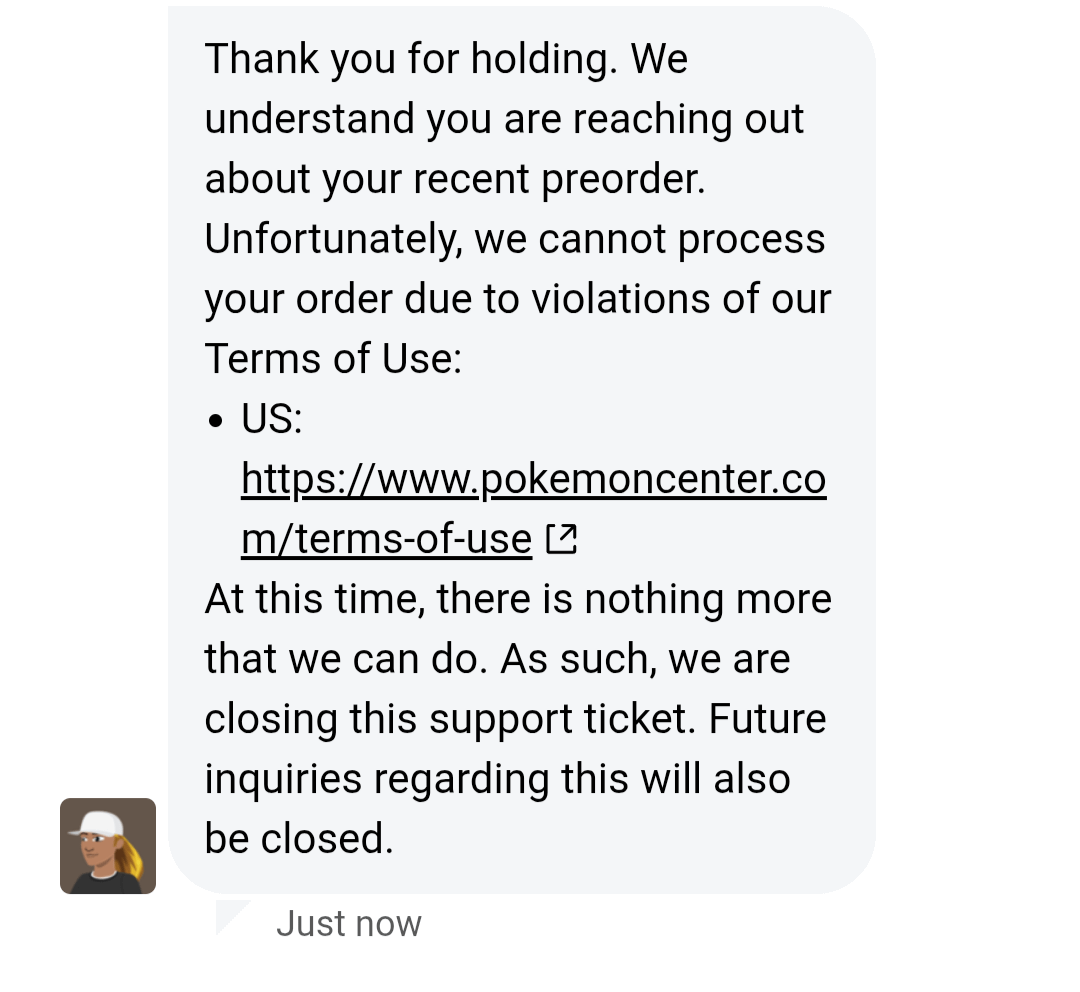Screen dimensions: 1080x992
Task: Click "that we can do. As such, we are"
Action: pos(497,660)
